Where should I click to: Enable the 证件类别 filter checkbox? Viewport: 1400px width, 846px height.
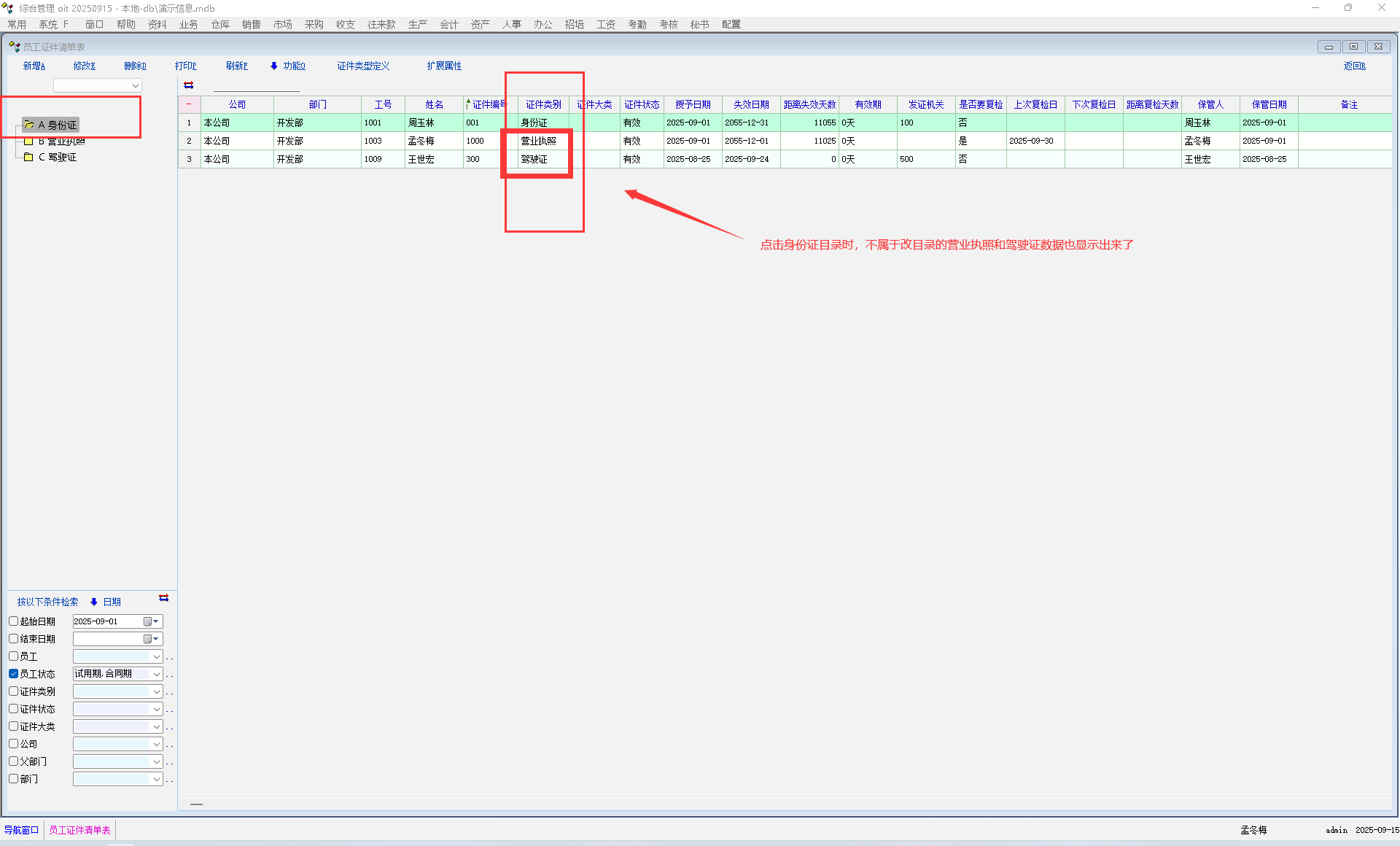[x=13, y=691]
